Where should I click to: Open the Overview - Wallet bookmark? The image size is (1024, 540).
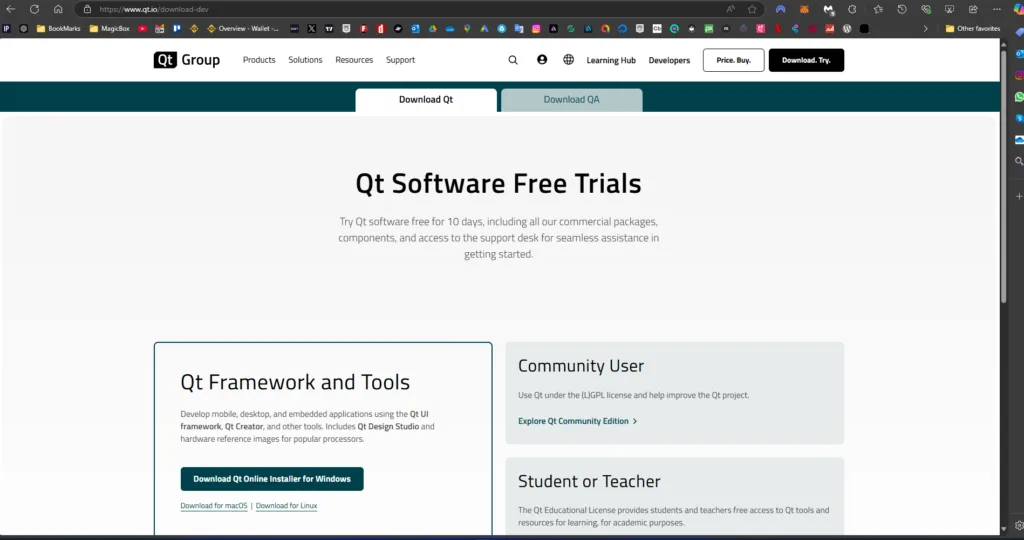243,29
